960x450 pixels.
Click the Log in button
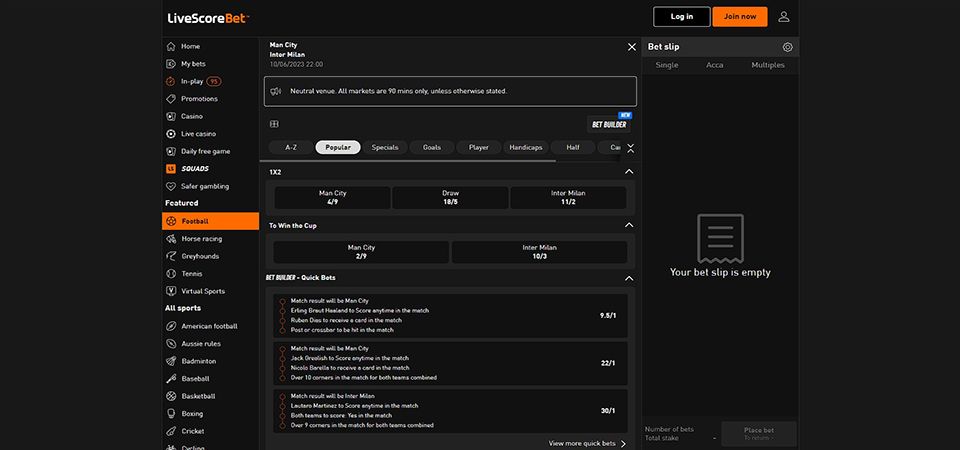tap(682, 17)
